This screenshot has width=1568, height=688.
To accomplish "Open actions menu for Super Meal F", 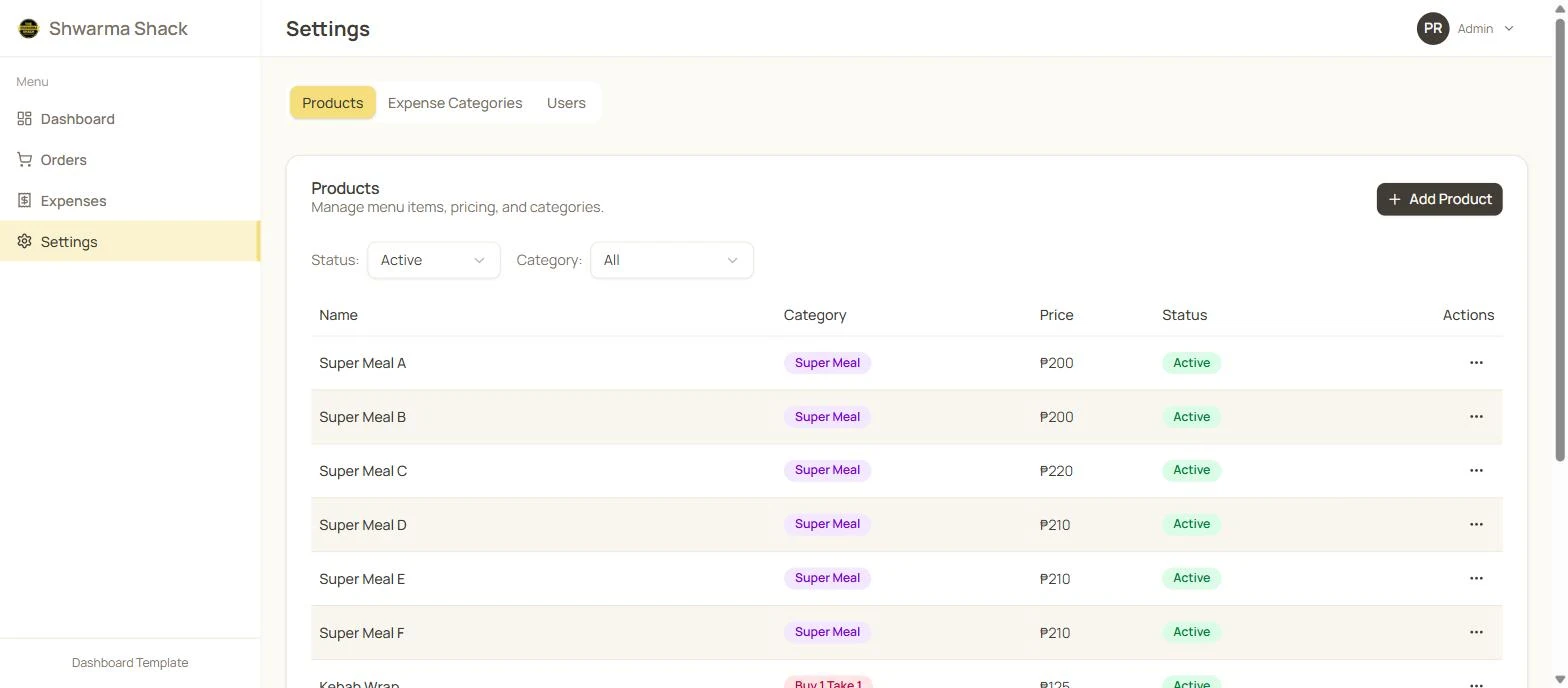I will point(1476,632).
